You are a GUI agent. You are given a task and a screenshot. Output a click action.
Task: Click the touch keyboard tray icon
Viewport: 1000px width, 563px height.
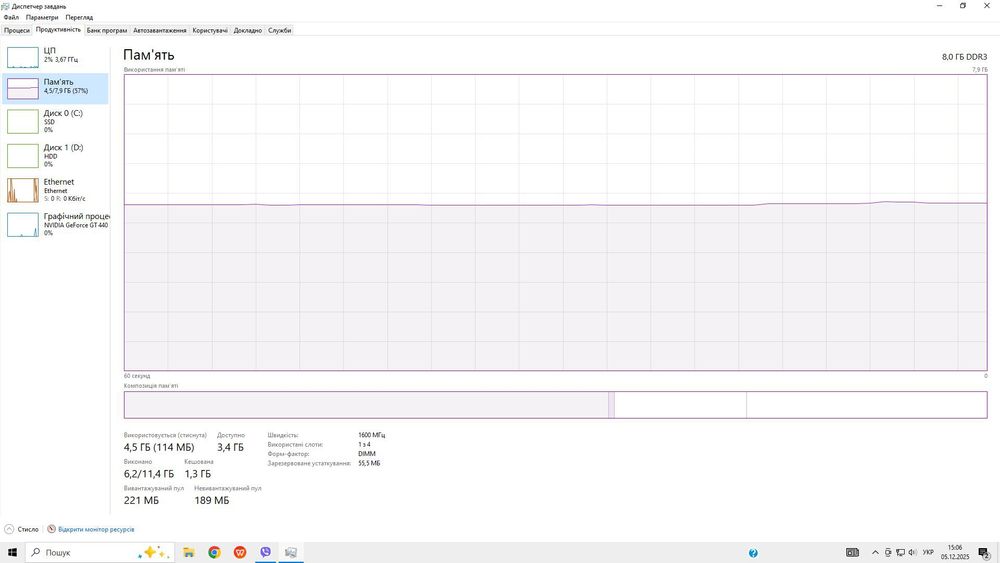pos(852,553)
